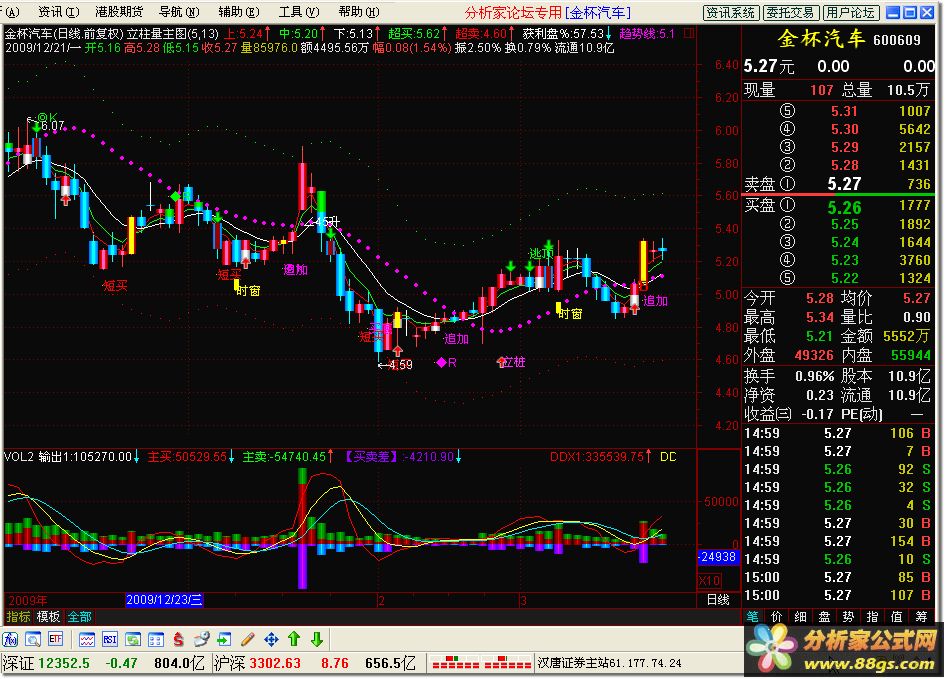Click the 逃顶 marker label

pos(541,253)
